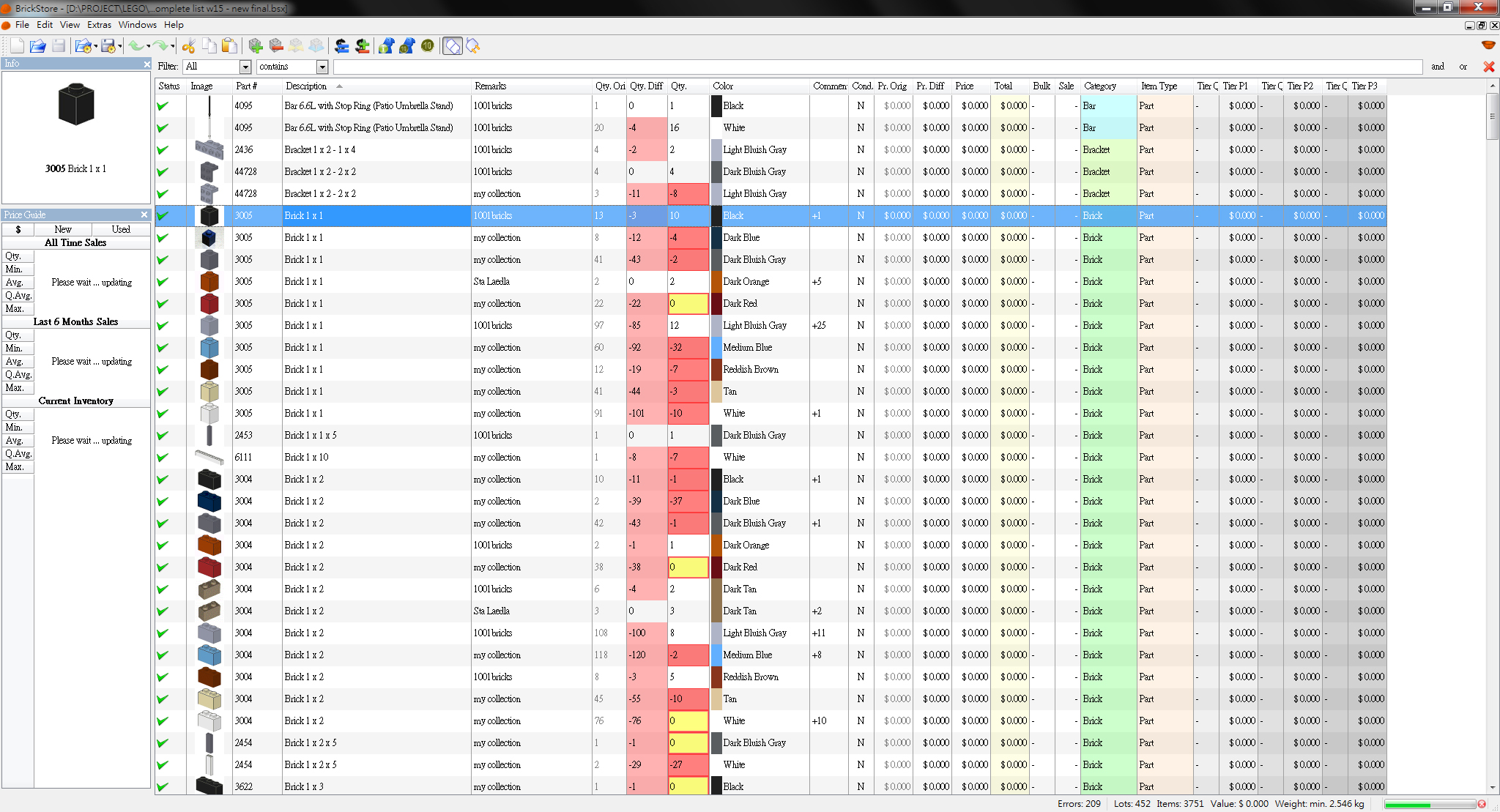Switch to Used tab in Price Guide

[121, 229]
